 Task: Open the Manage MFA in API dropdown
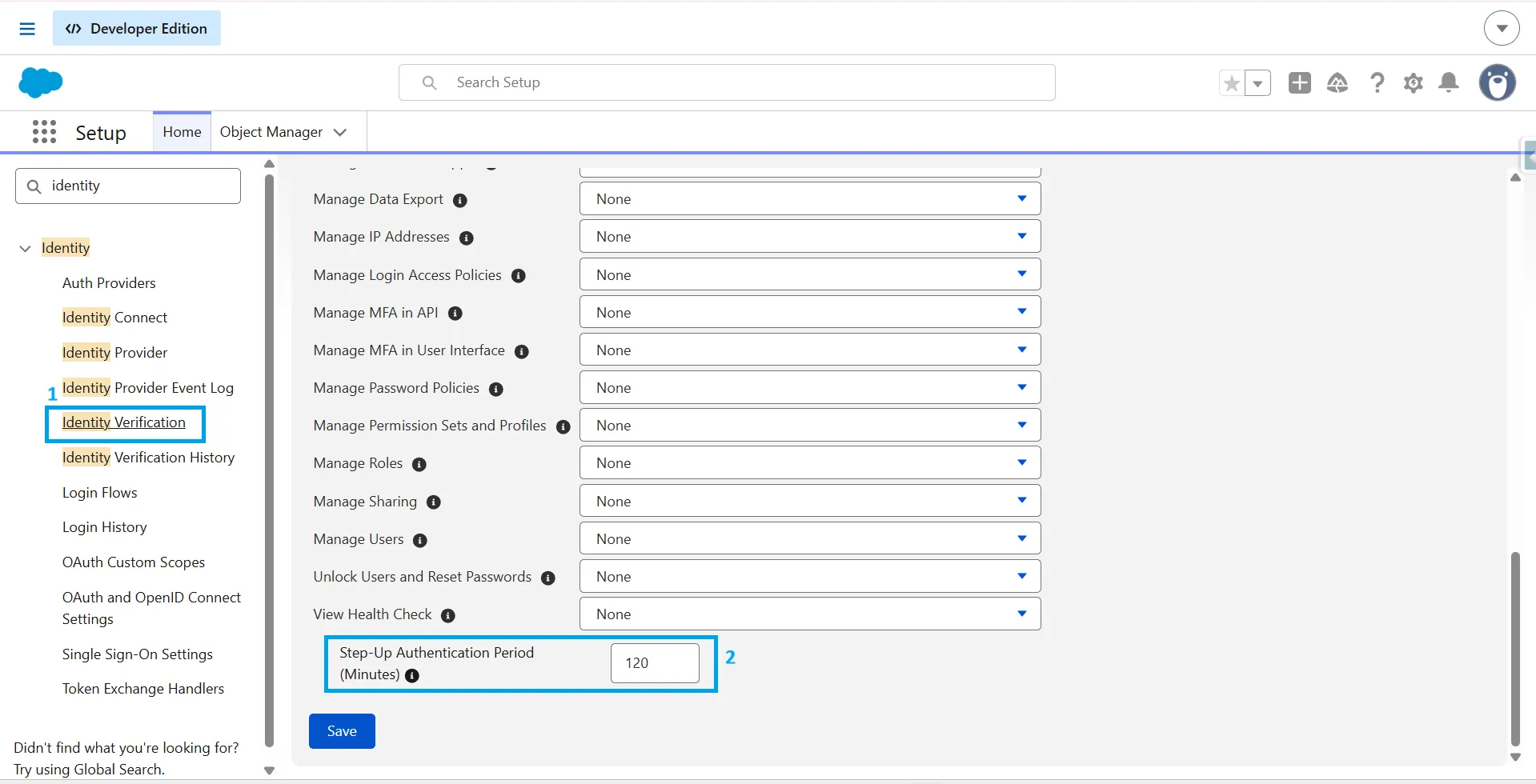point(810,313)
